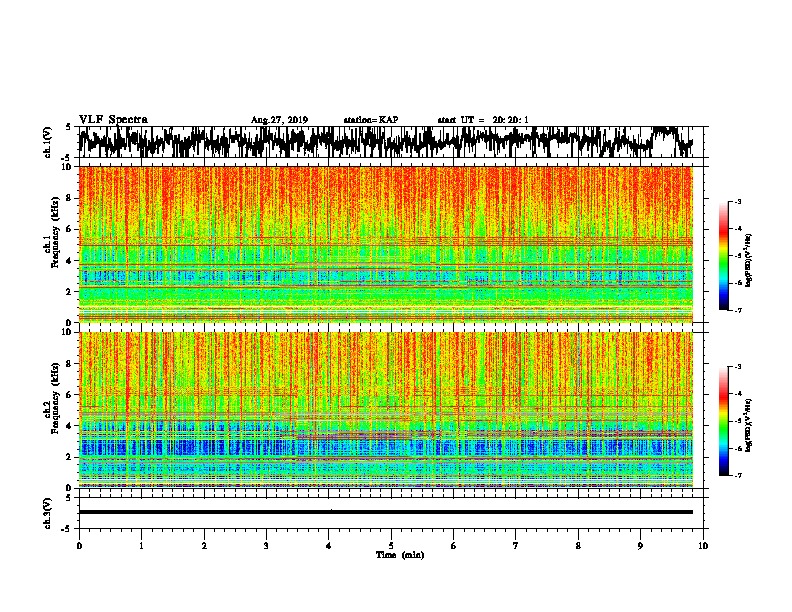Click the "ch.1(V)" waveform axis label
The image size is (792, 612).
pos(48,142)
